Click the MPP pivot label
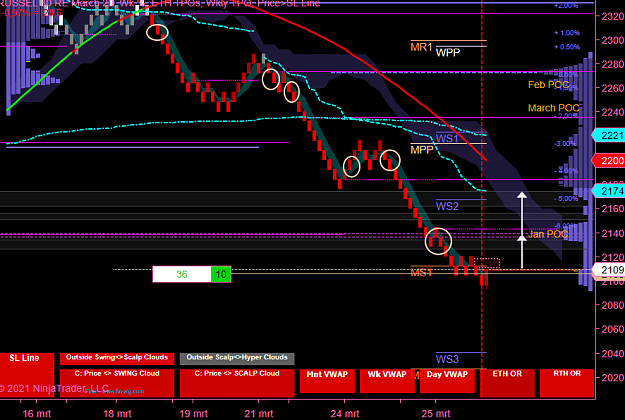Viewport: 625px width, 420px height. [x=422, y=150]
